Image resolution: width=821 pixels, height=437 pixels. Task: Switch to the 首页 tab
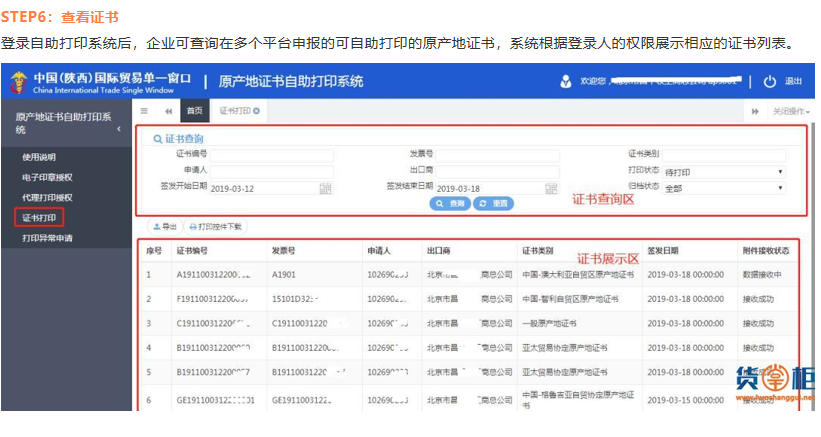pos(195,110)
